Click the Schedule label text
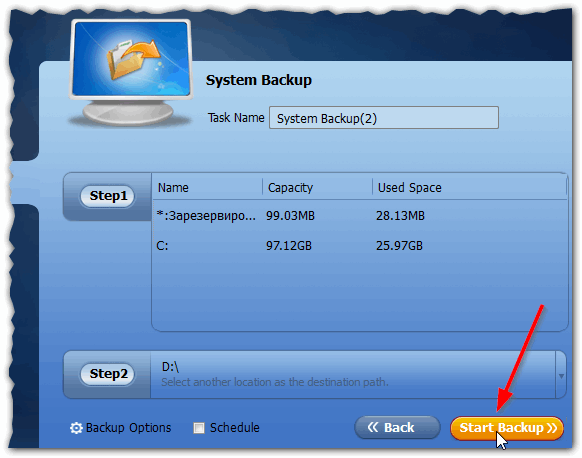Screen dimensions: 582x458 point(235,428)
